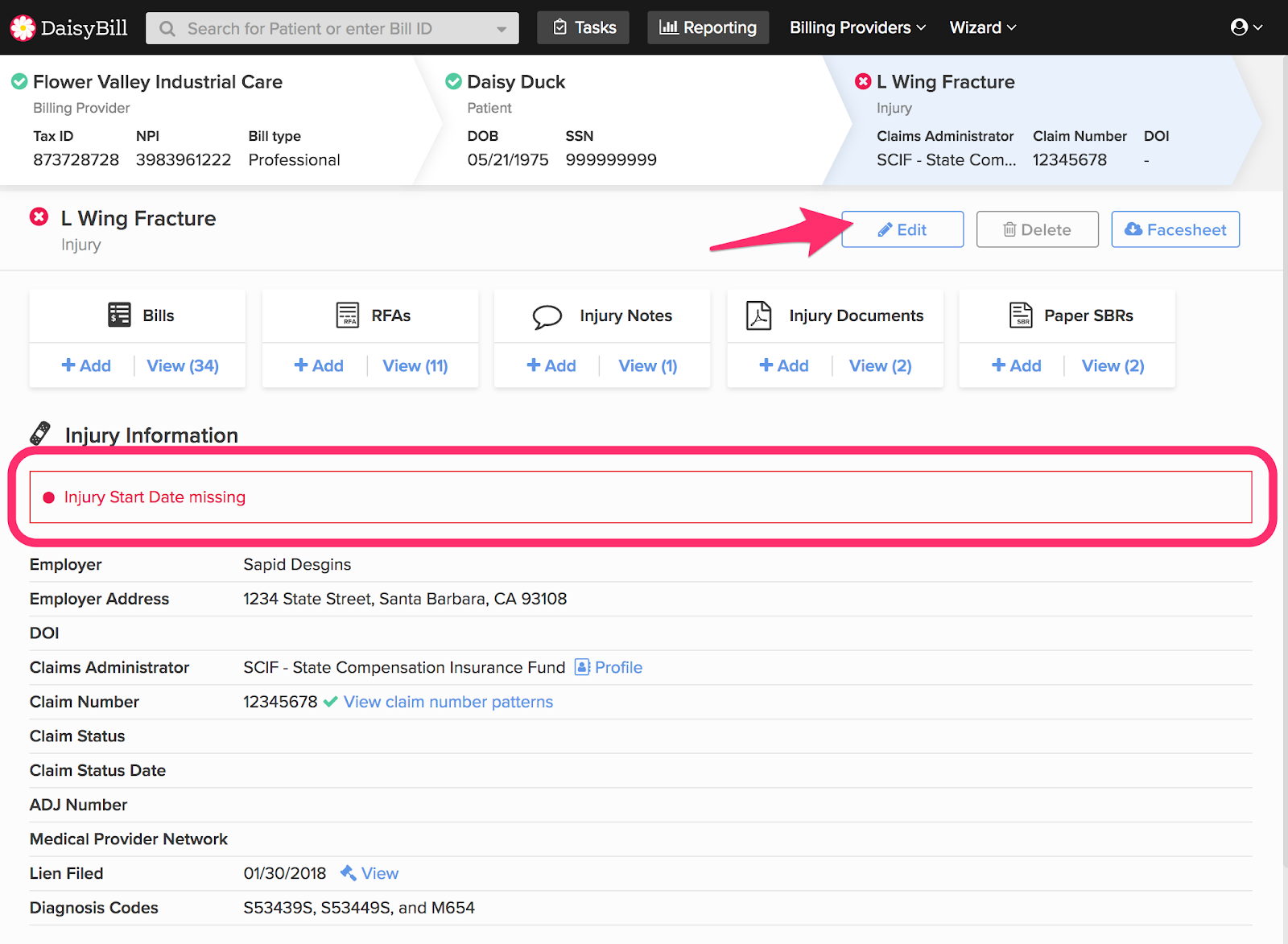This screenshot has height=944, width=1288.
Task: Download the Facesheet
Action: [x=1174, y=229]
